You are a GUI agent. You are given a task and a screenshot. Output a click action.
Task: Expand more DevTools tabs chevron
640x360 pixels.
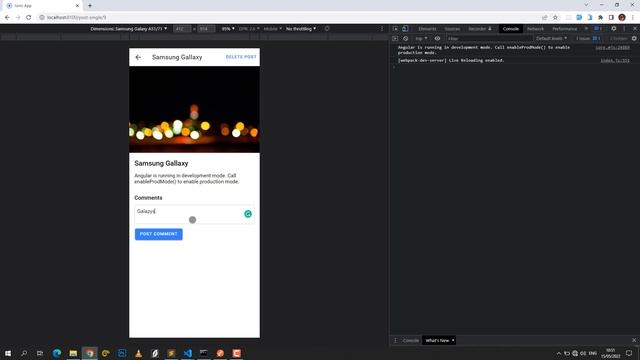[586, 29]
